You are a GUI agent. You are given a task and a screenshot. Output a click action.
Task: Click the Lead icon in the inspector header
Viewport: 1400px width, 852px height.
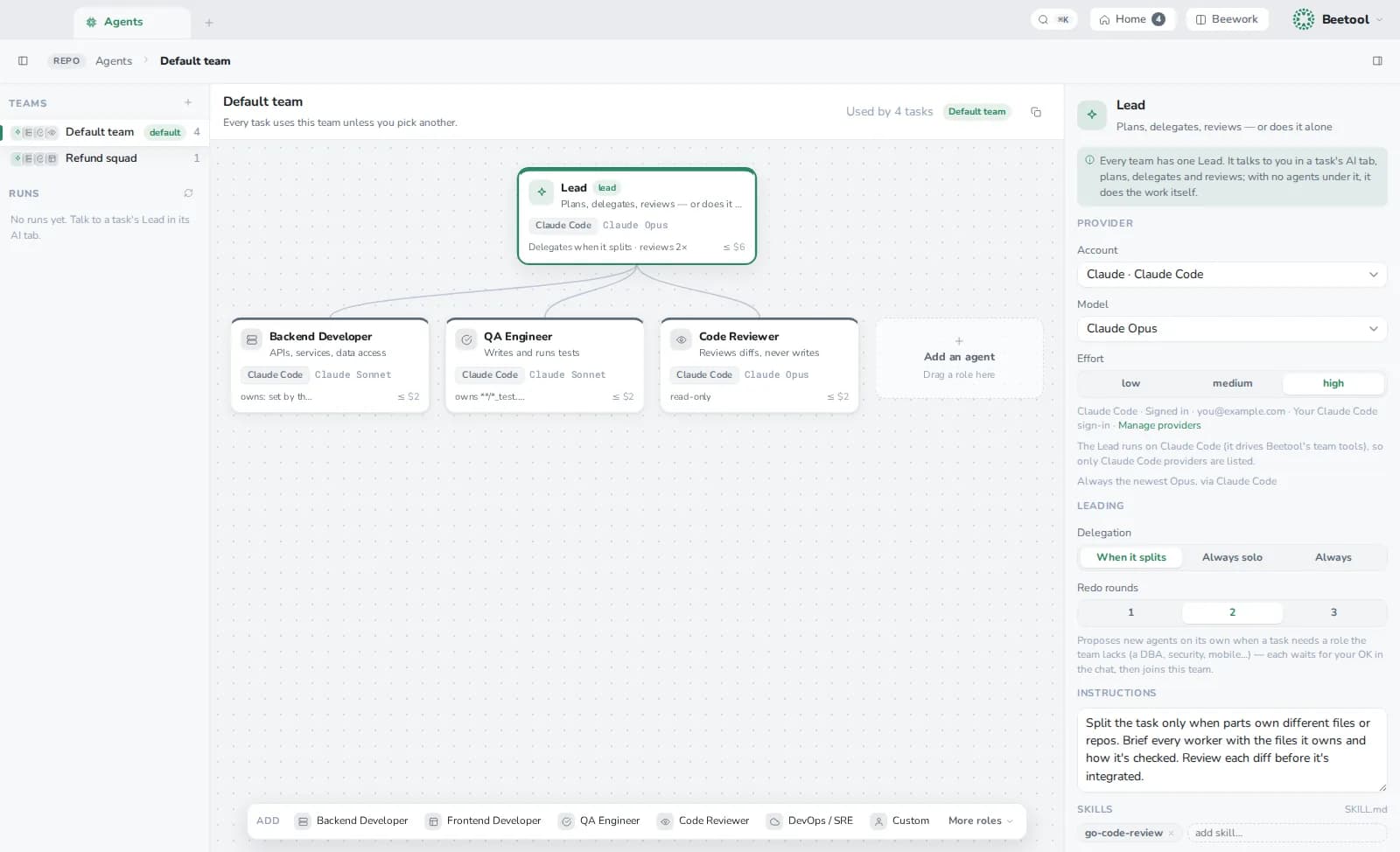pyautogui.click(x=1092, y=115)
